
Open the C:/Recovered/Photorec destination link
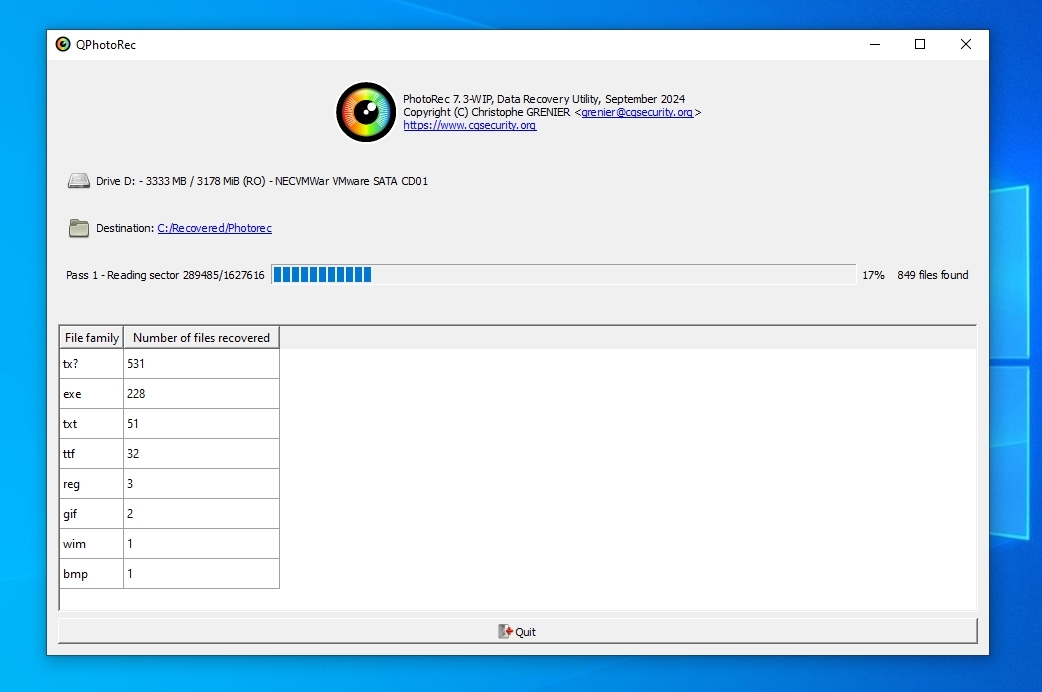(x=215, y=228)
